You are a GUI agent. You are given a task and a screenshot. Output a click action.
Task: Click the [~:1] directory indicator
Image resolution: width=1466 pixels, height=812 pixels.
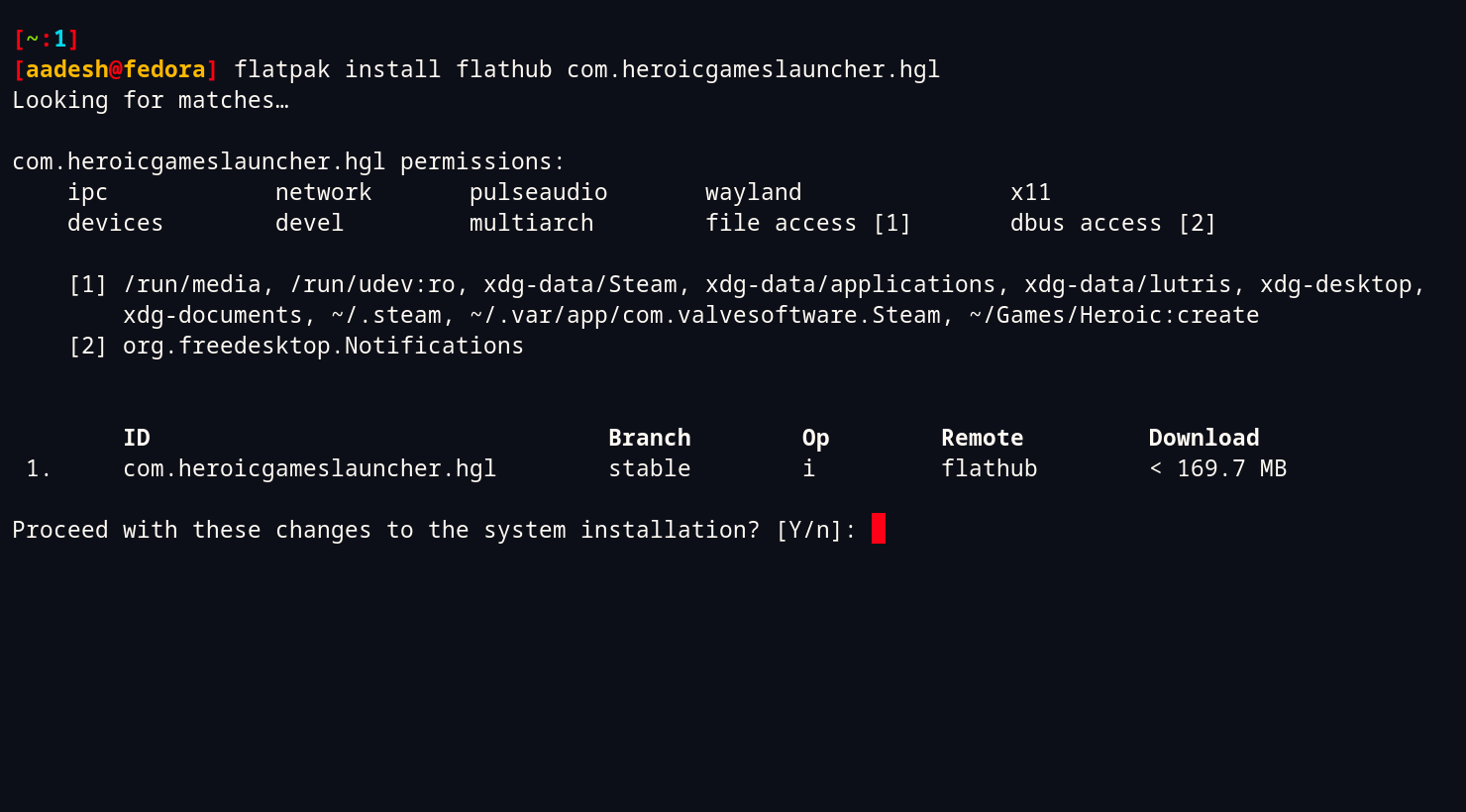coord(46,39)
